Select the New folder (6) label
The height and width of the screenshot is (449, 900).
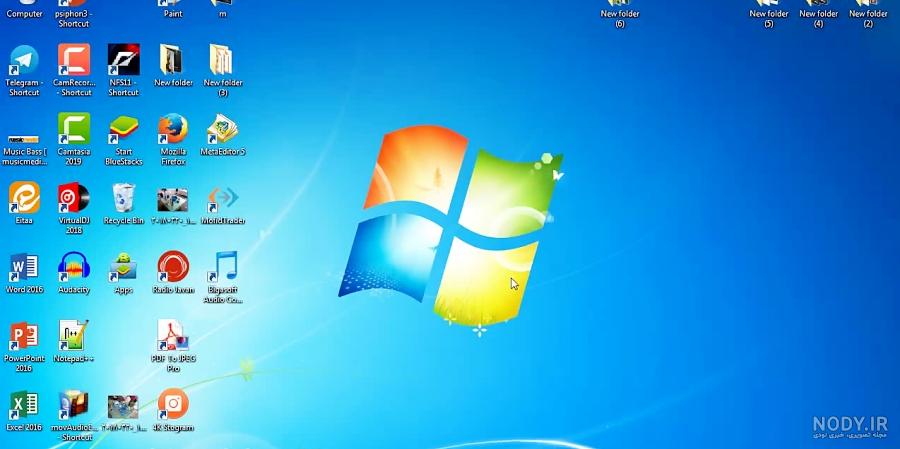(620, 19)
